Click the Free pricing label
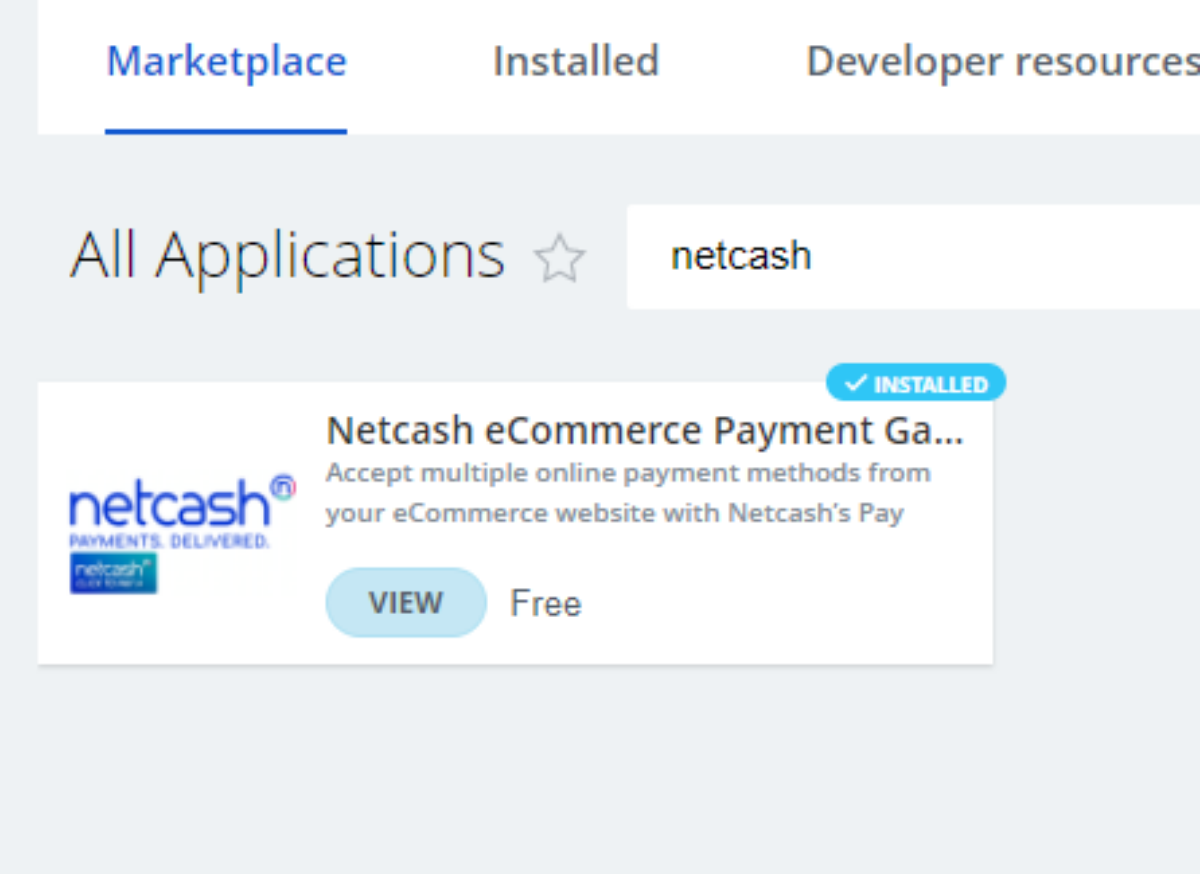 click(x=545, y=602)
